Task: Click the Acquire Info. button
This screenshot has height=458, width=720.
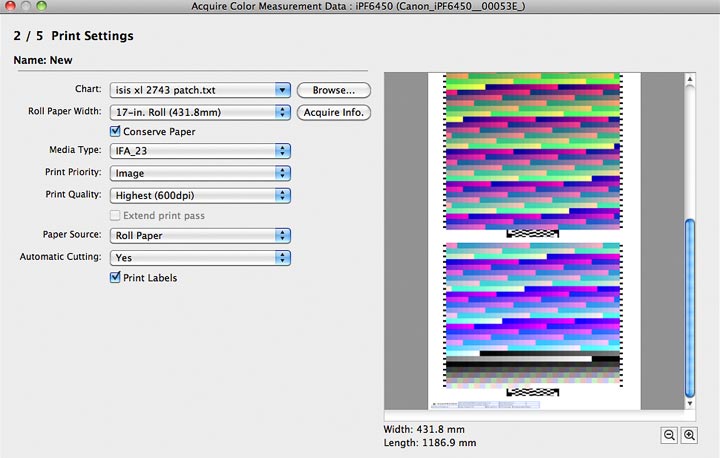Action: 334,113
